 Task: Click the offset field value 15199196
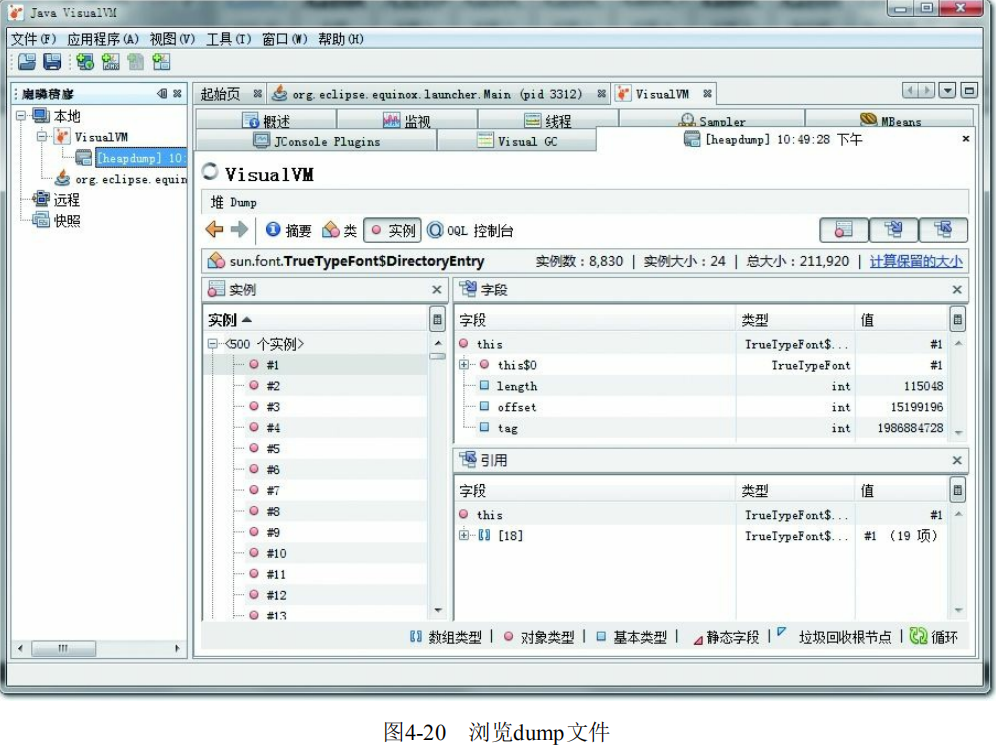click(x=916, y=406)
